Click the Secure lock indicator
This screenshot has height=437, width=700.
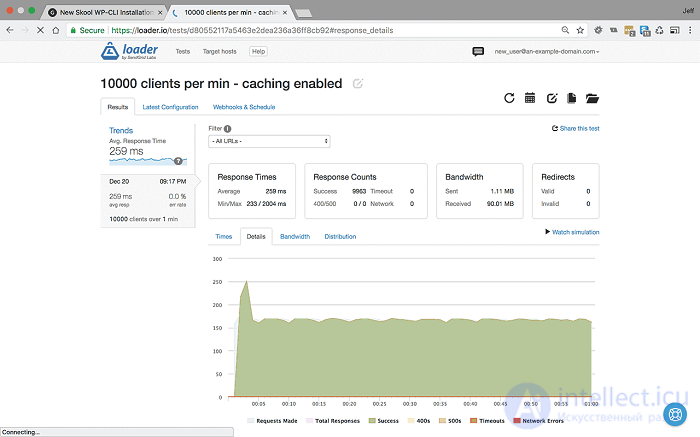tap(88, 30)
